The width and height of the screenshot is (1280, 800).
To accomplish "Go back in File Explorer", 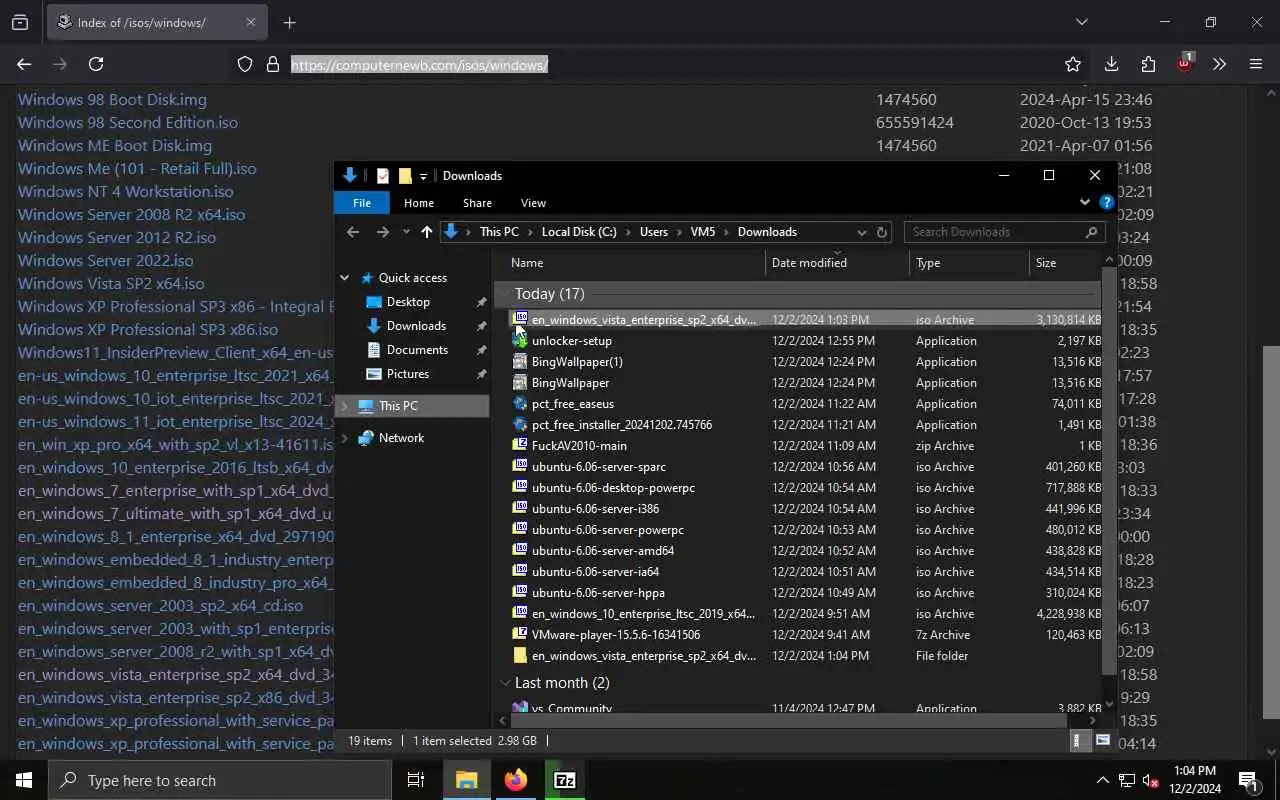I will point(353,232).
